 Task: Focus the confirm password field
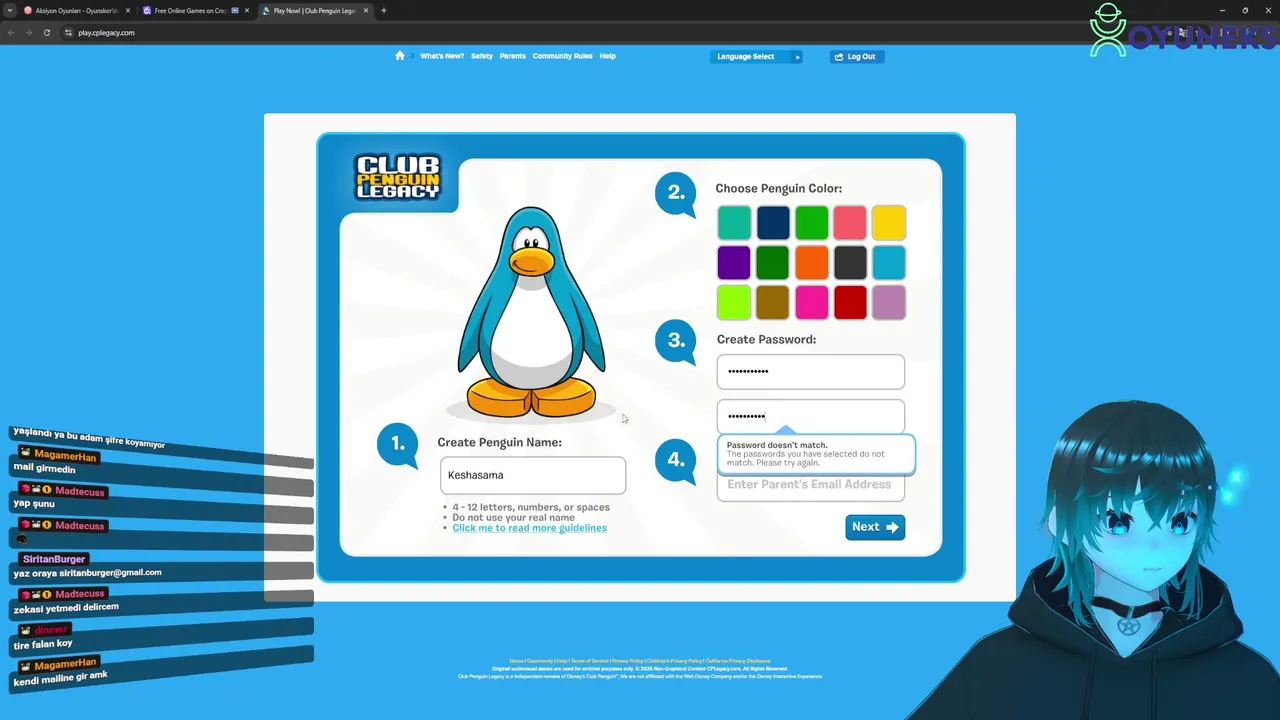pyautogui.click(x=811, y=416)
